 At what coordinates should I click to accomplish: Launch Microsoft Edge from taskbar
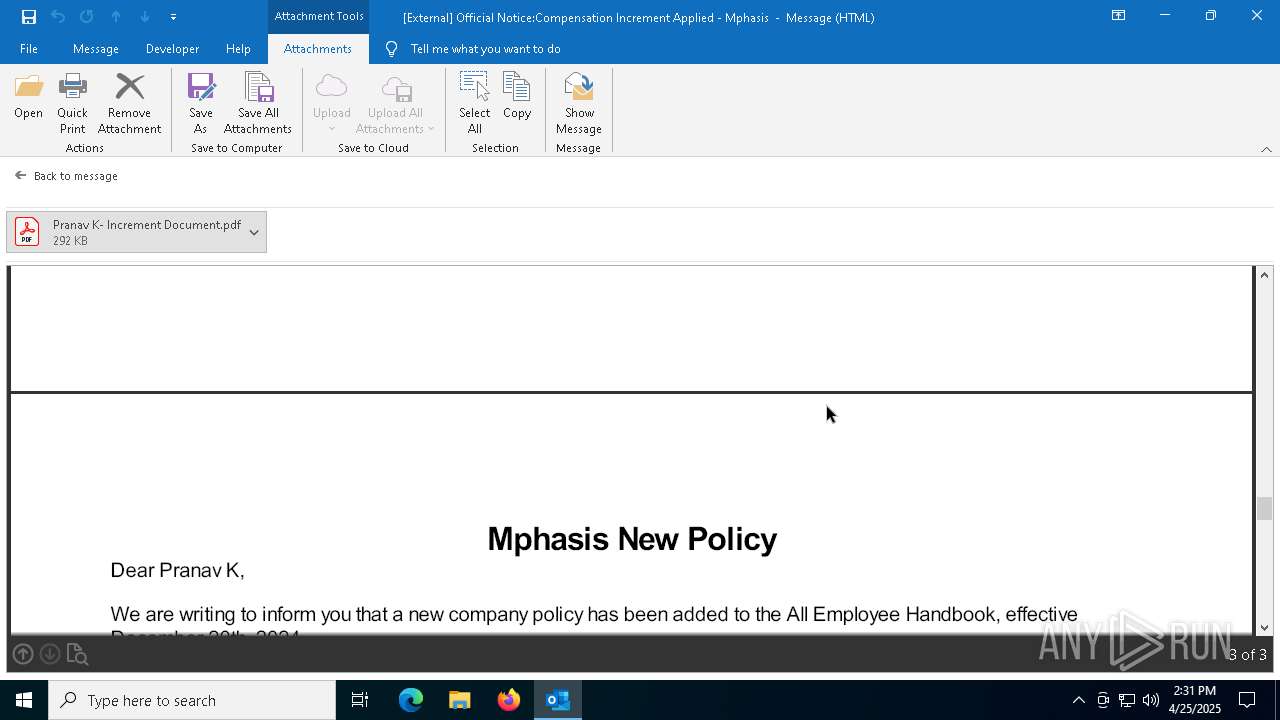coord(411,700)
